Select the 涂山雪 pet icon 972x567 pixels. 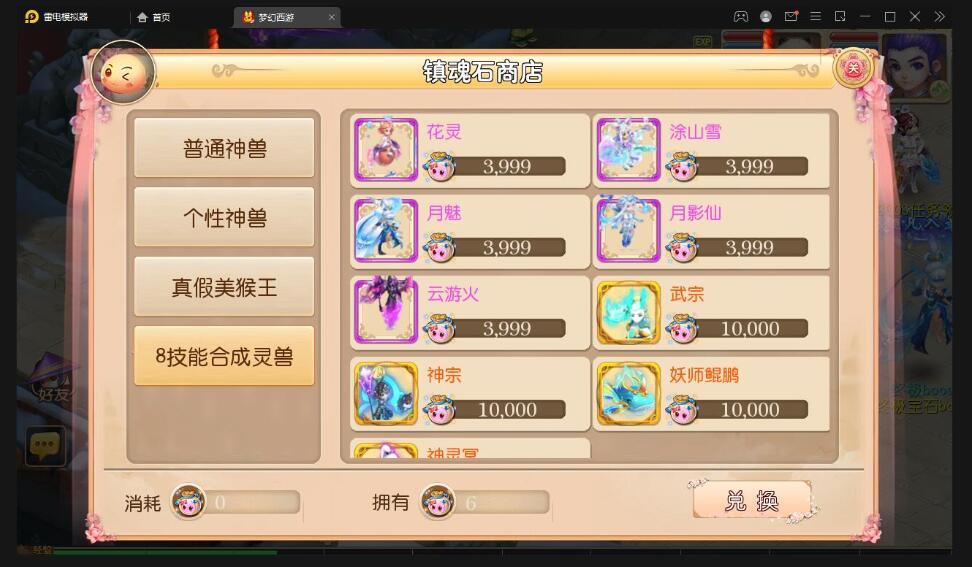(629, 150)
